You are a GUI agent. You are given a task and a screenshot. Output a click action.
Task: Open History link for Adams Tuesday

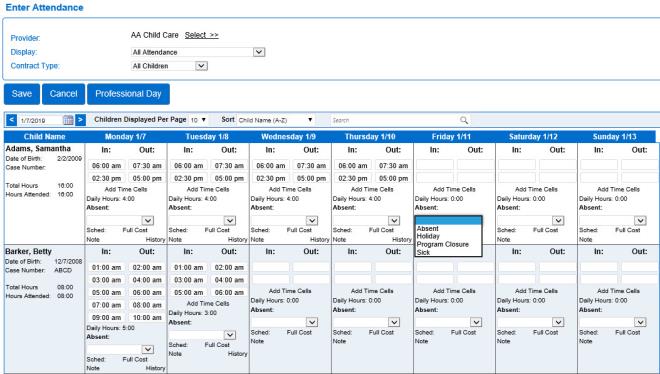point(237,239)
